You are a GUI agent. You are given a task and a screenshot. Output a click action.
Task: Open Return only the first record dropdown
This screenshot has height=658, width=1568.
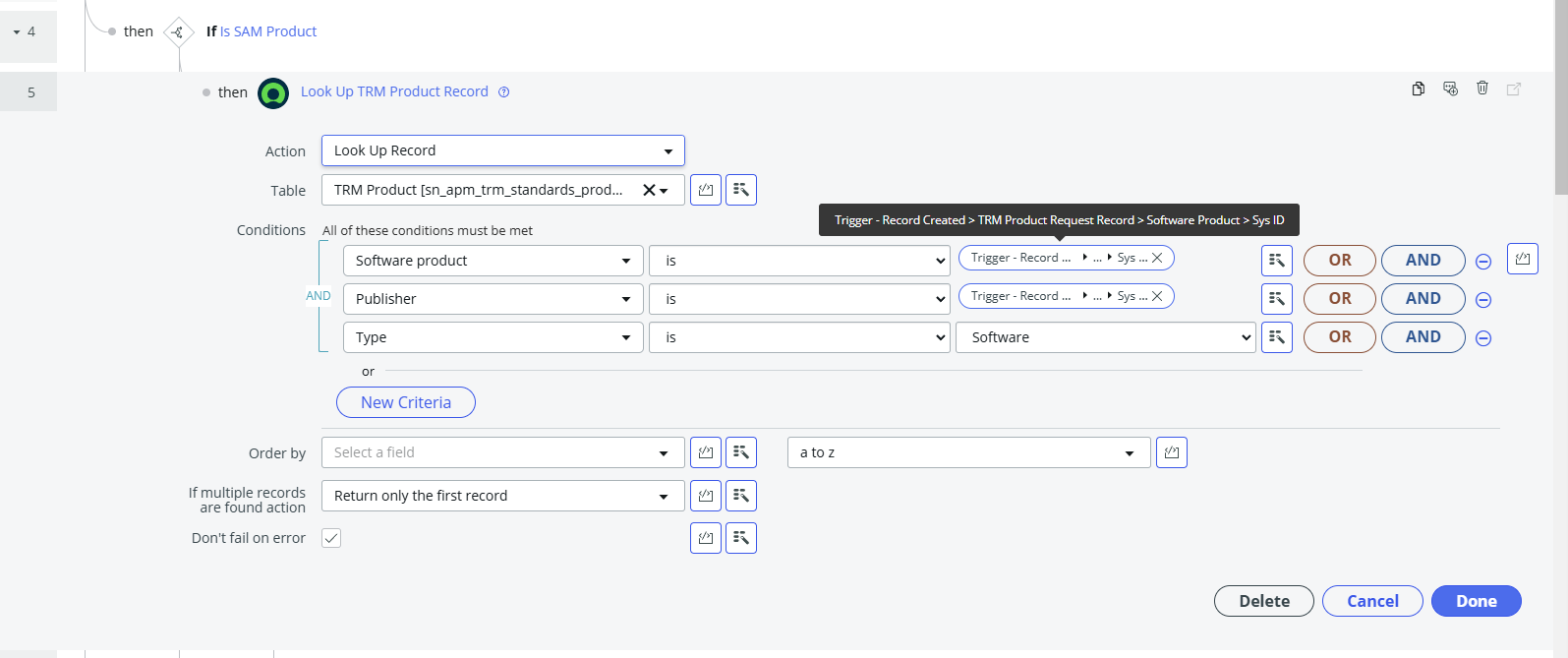(503, 496)
